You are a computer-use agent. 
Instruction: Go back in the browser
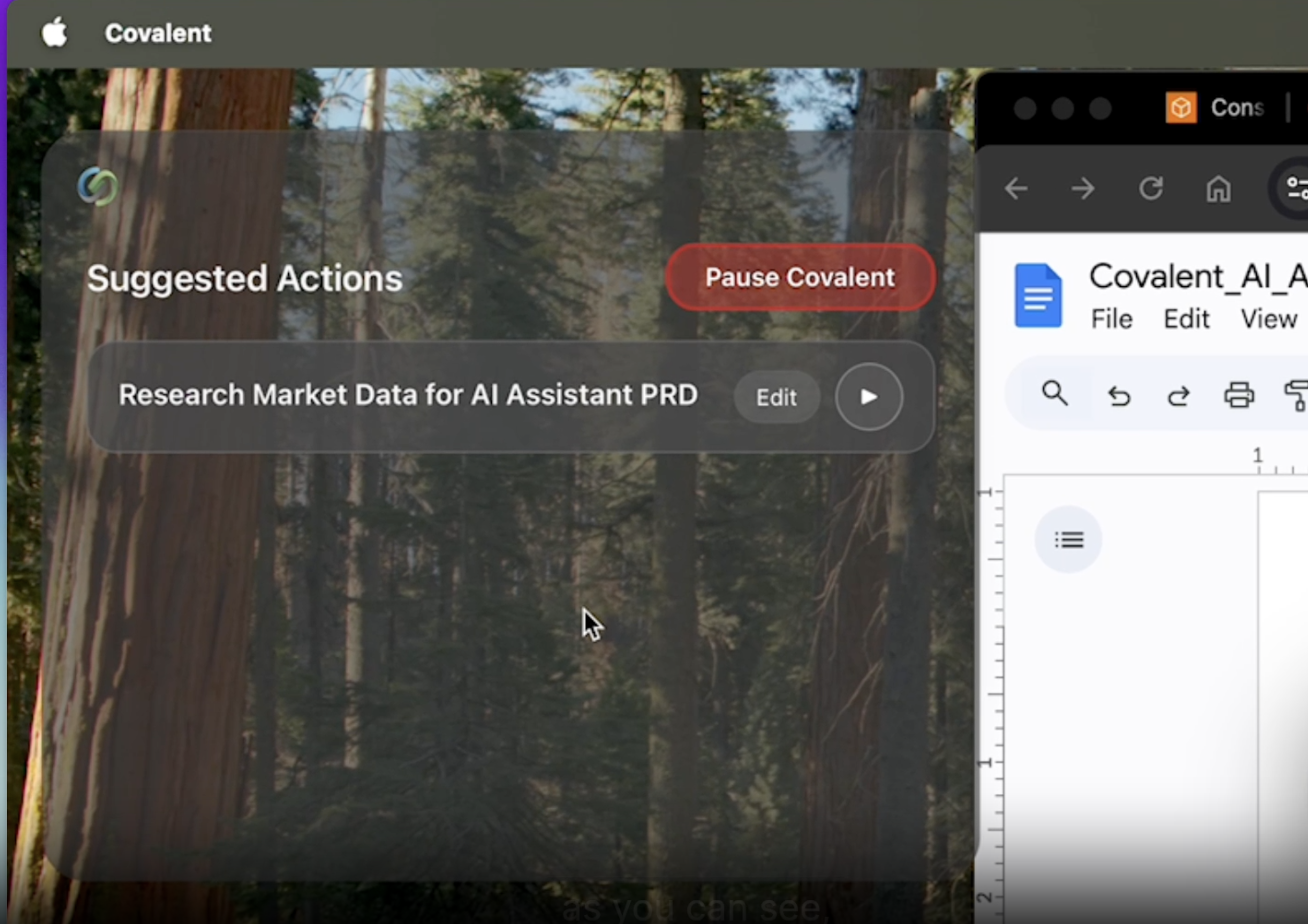1016,188
